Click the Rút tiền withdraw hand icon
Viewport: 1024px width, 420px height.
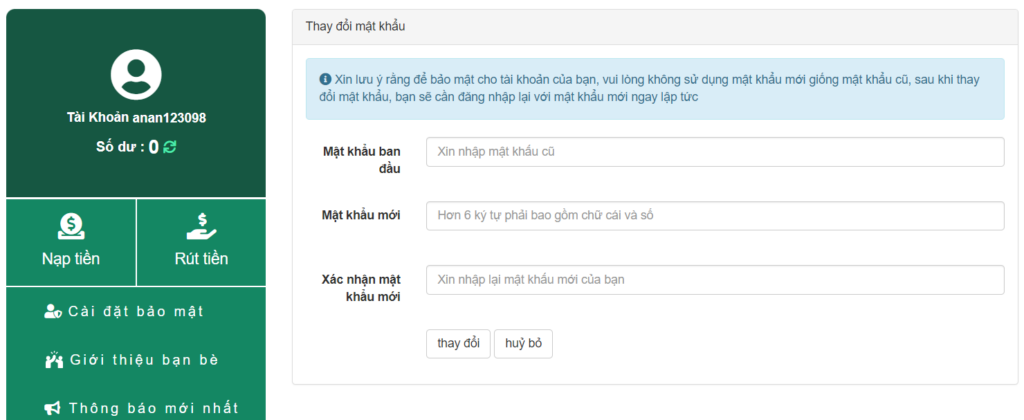coord(201,227)
